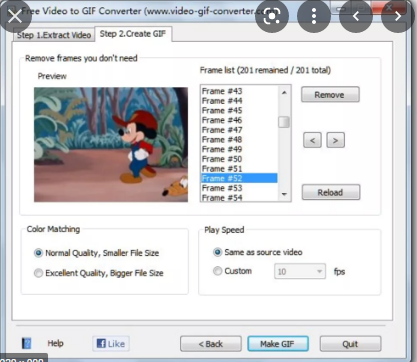Move to previous frame with < button

[312, 140]
